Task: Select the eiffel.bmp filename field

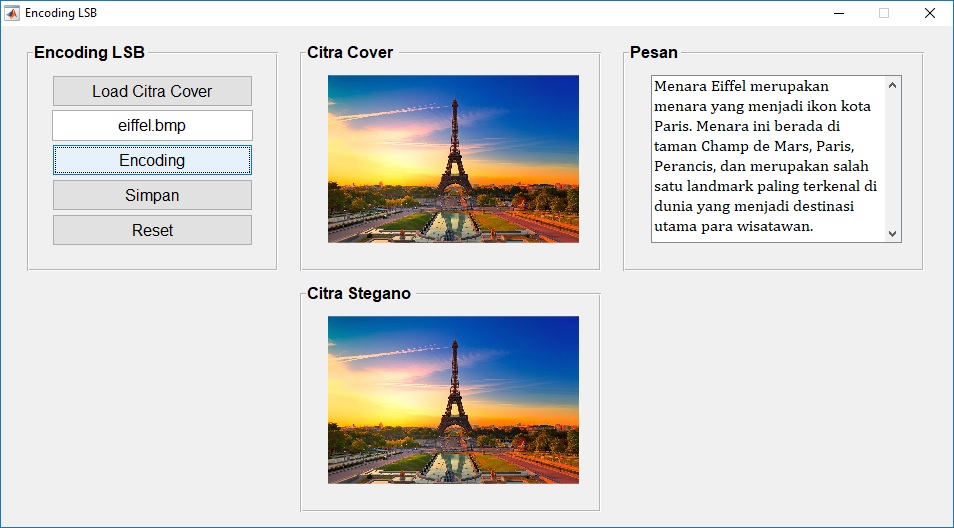Action: [x=152, y=125]
